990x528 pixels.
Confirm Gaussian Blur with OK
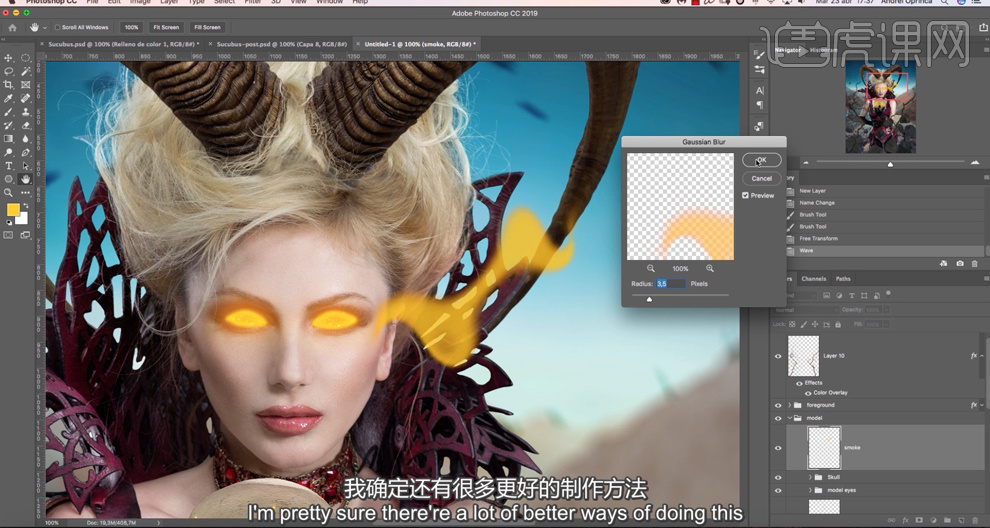point(761,160)
